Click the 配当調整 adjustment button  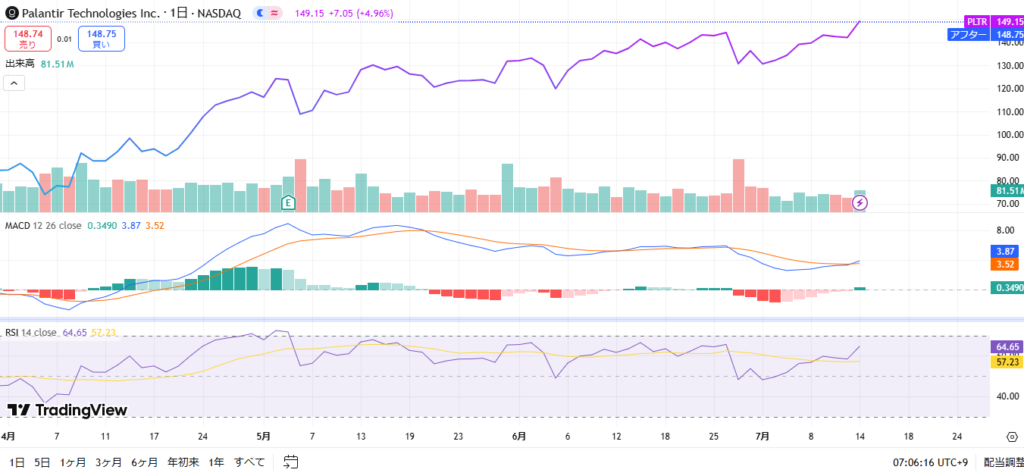[x=1004, y=462]
